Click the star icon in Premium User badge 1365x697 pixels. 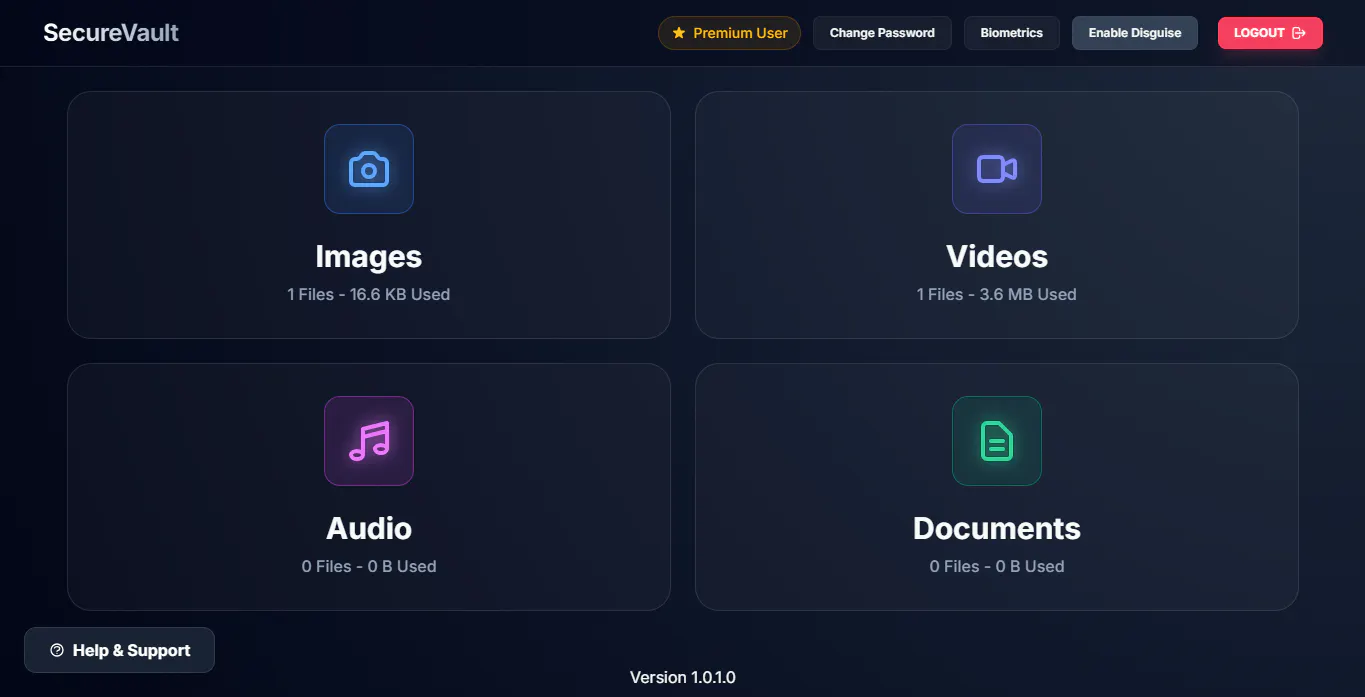tap(679, 33)
